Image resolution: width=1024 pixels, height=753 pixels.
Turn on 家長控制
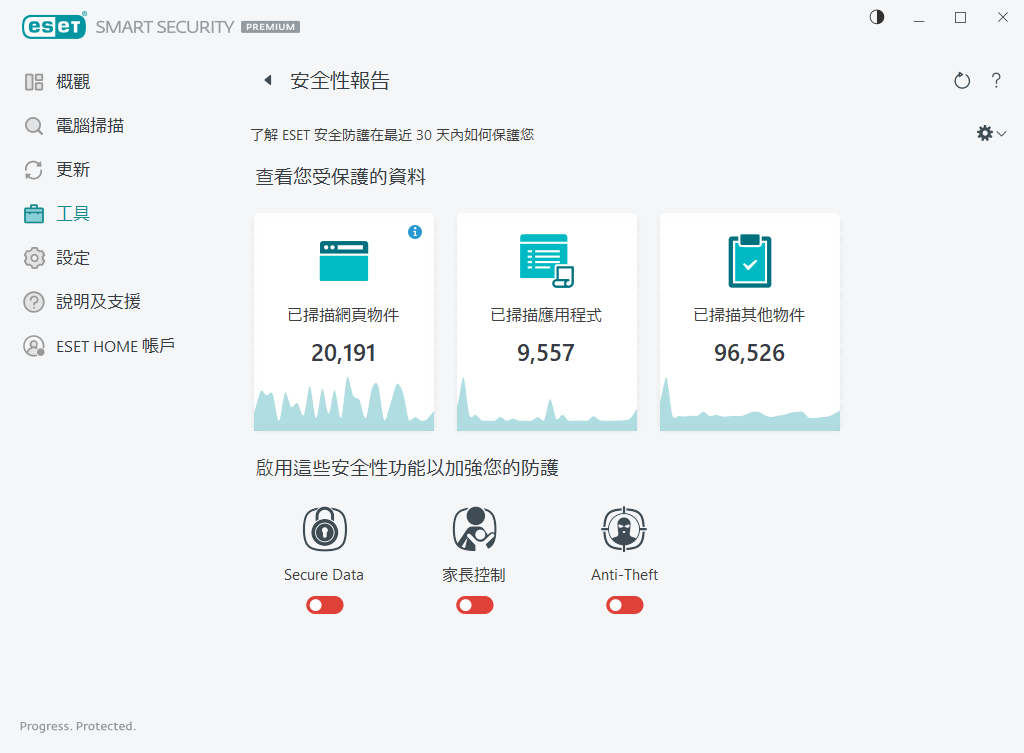[474, 605]
